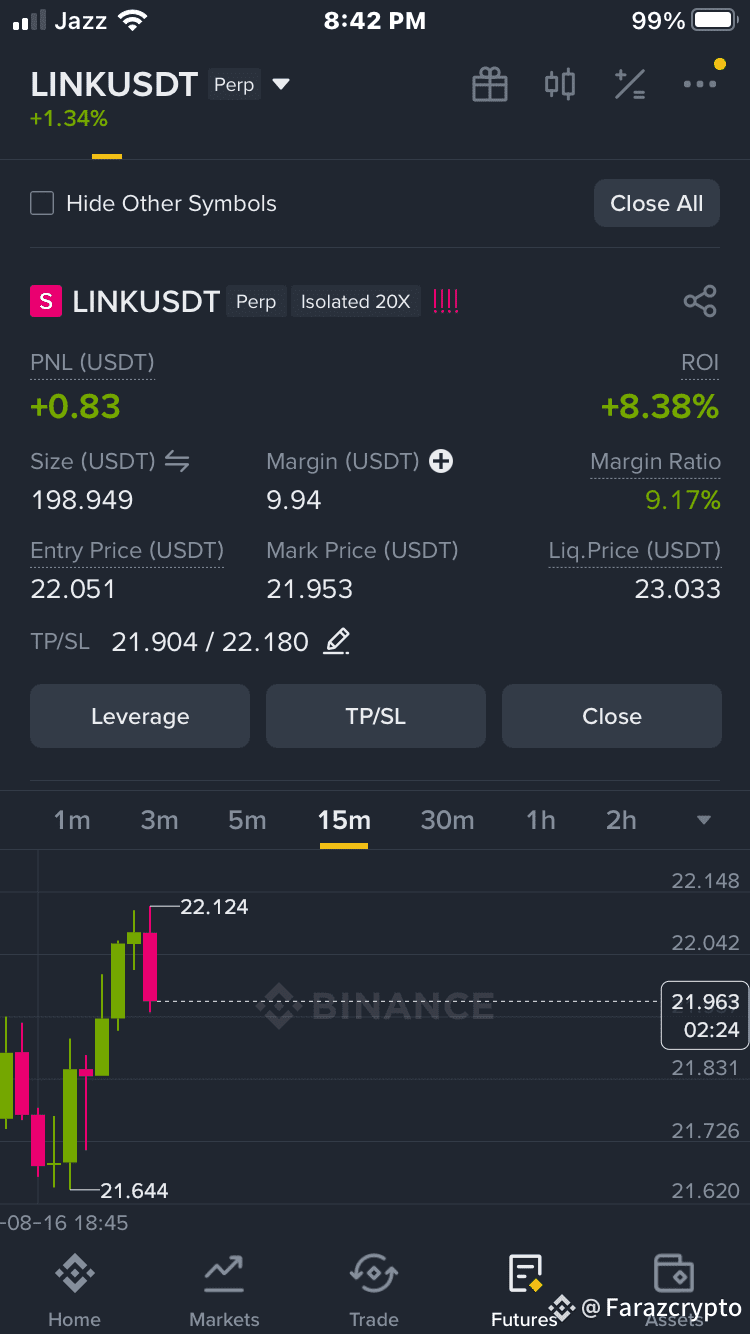The height and width of the screenshot is (1334, 750).
Task: Tap the TP/SL button
Action: pyautogui.click(x=376, y=716)
